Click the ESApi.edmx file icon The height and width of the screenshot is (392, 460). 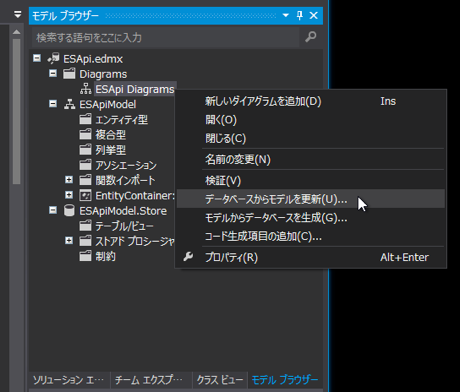point(53,59)
